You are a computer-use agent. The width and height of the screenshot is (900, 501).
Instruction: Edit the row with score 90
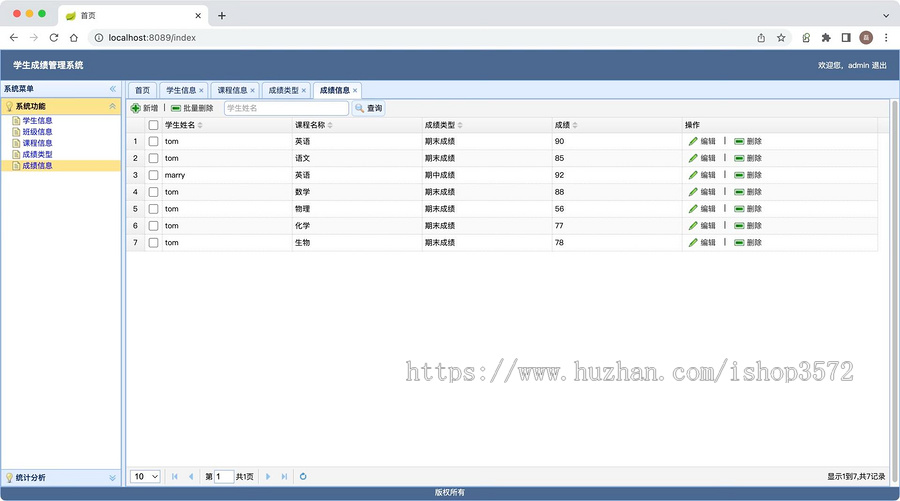[702, 141]
